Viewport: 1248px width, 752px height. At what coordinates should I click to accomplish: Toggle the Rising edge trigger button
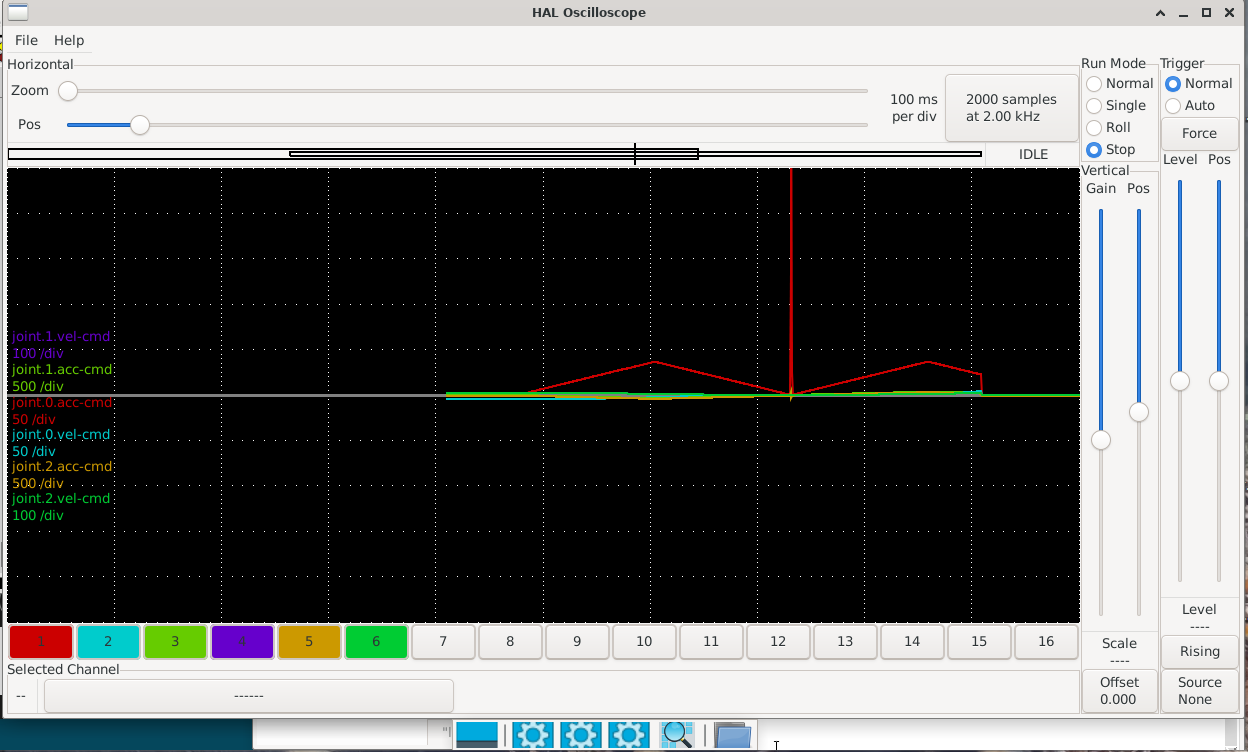pyautogui.click(x=1199, y=651)
